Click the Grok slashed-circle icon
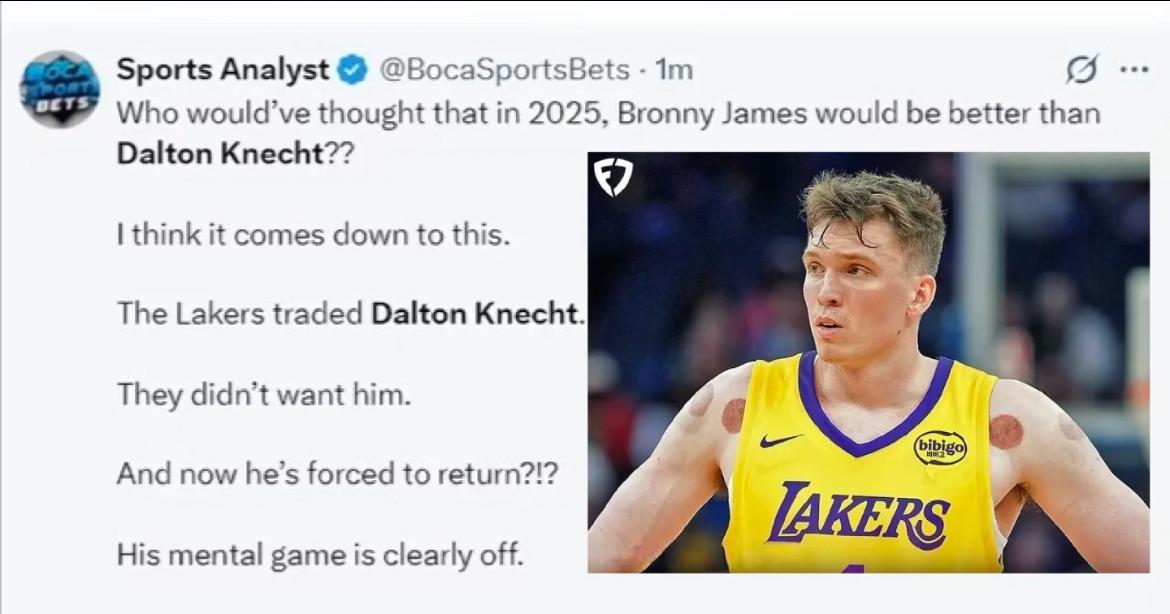The height and width of the screenshot is (614, 1170). pos(1081,70)
